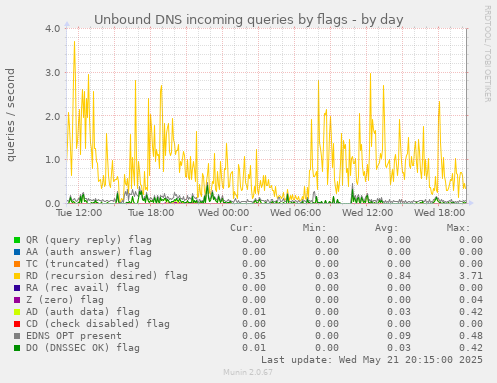Click the RD flag min value 0.03

(x=327, y=276)
